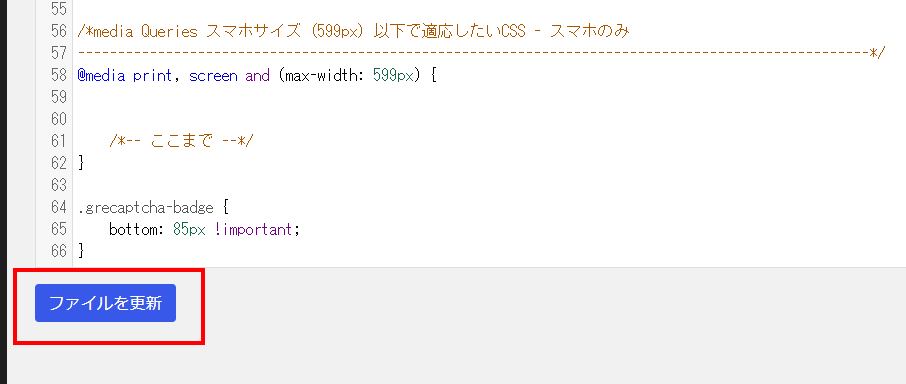Select line number 58 in gutter
This screenshot has width=906, height=384.
(58, 75)
